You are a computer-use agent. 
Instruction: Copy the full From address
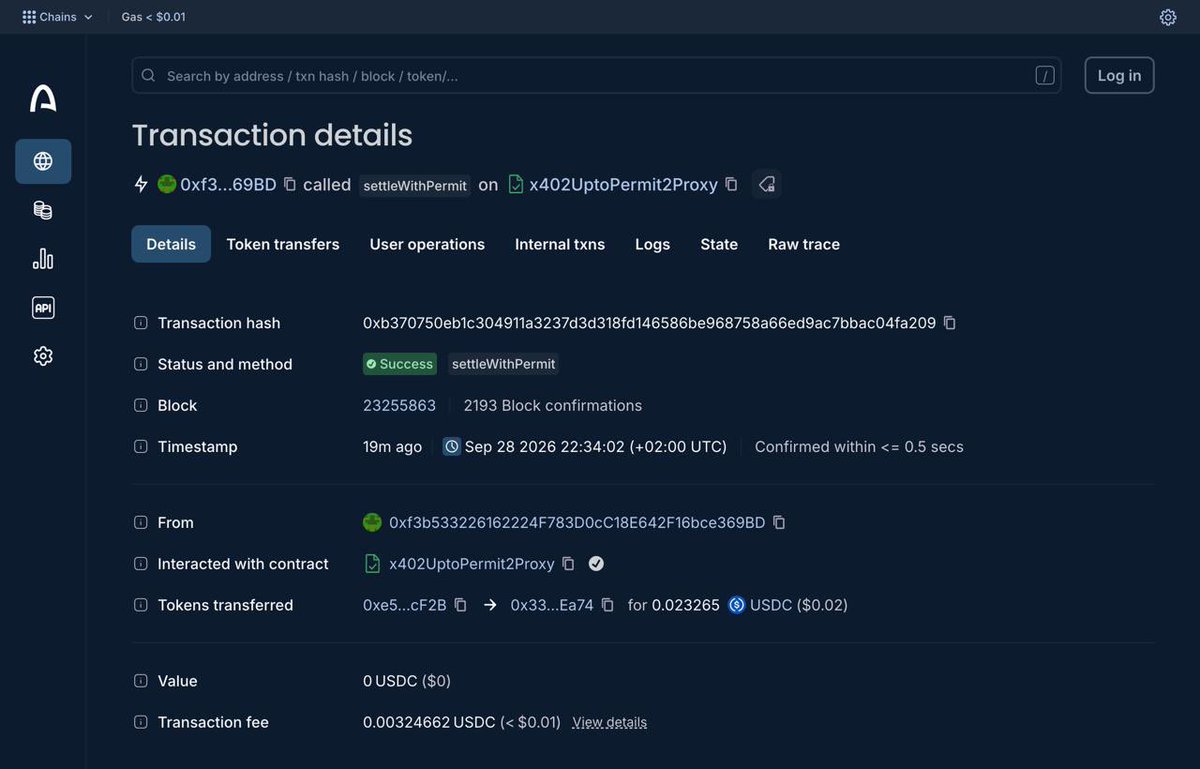coord(779,522)
